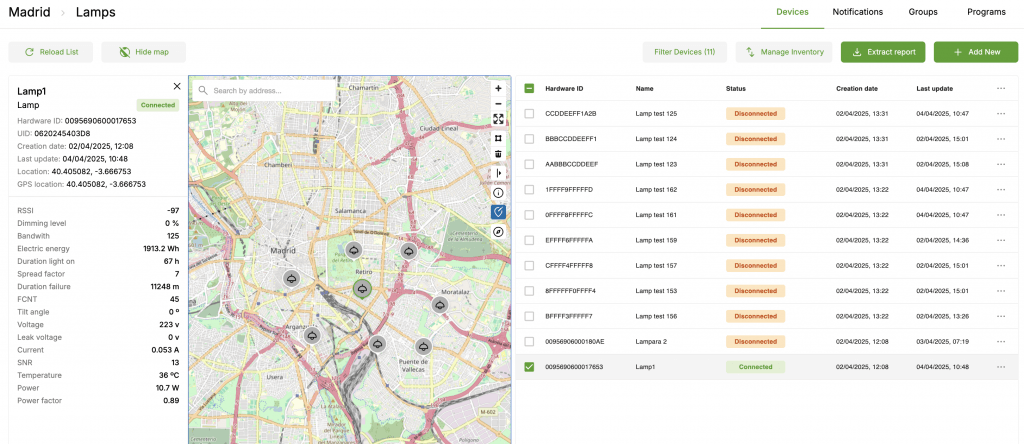Viewport: 1024px width, 444px height.
Task: Check the box for Lamp test 159
Action: (x=529, y=240)
